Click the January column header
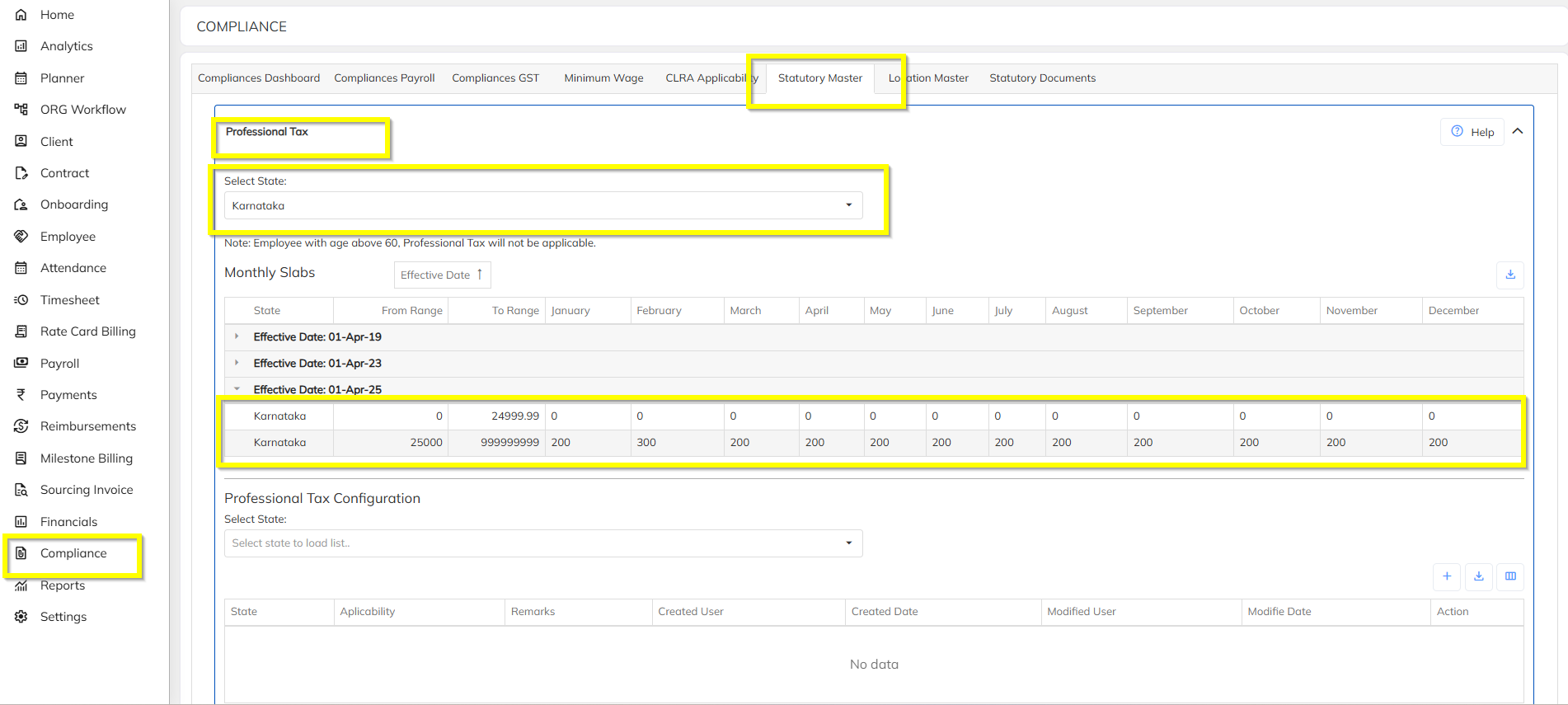The height and width of the screenshot is (705, 1568). point(588,311)
